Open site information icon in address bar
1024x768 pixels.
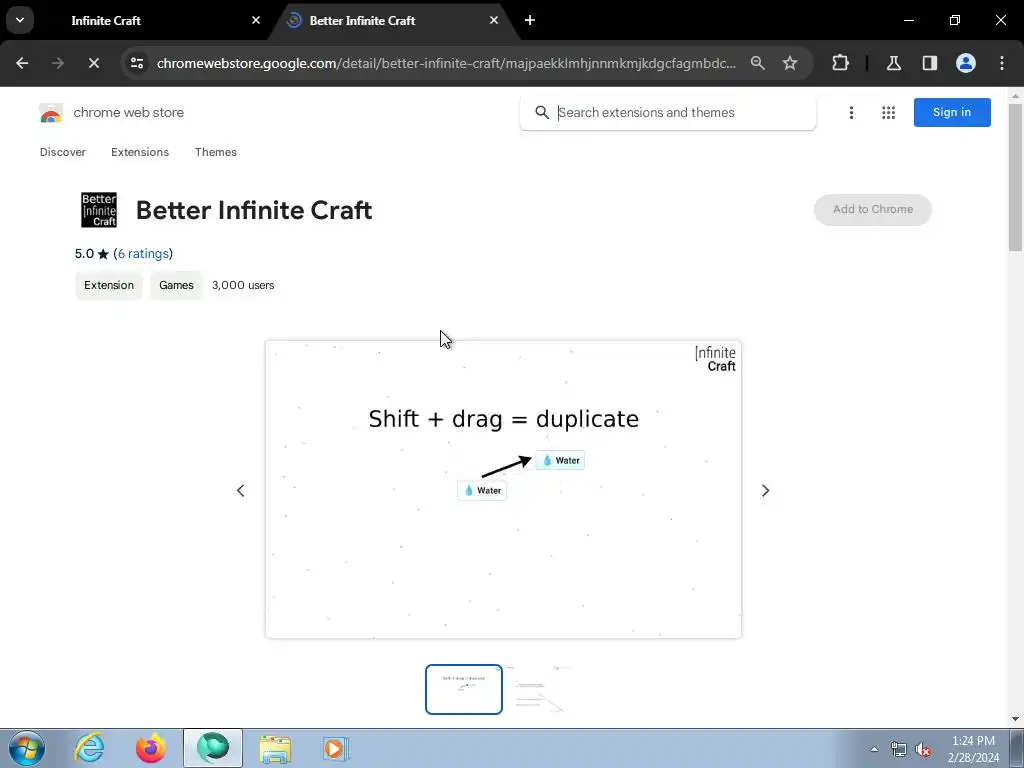click(136, 63)
